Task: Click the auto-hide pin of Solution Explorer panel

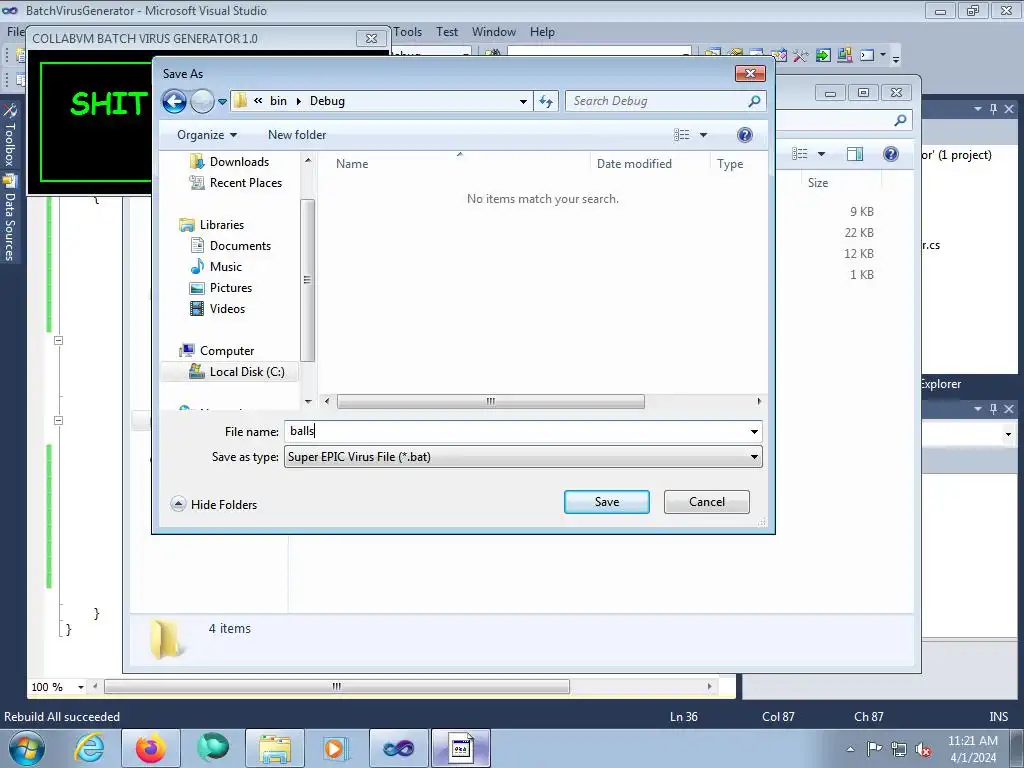Action: pos(993,109)
